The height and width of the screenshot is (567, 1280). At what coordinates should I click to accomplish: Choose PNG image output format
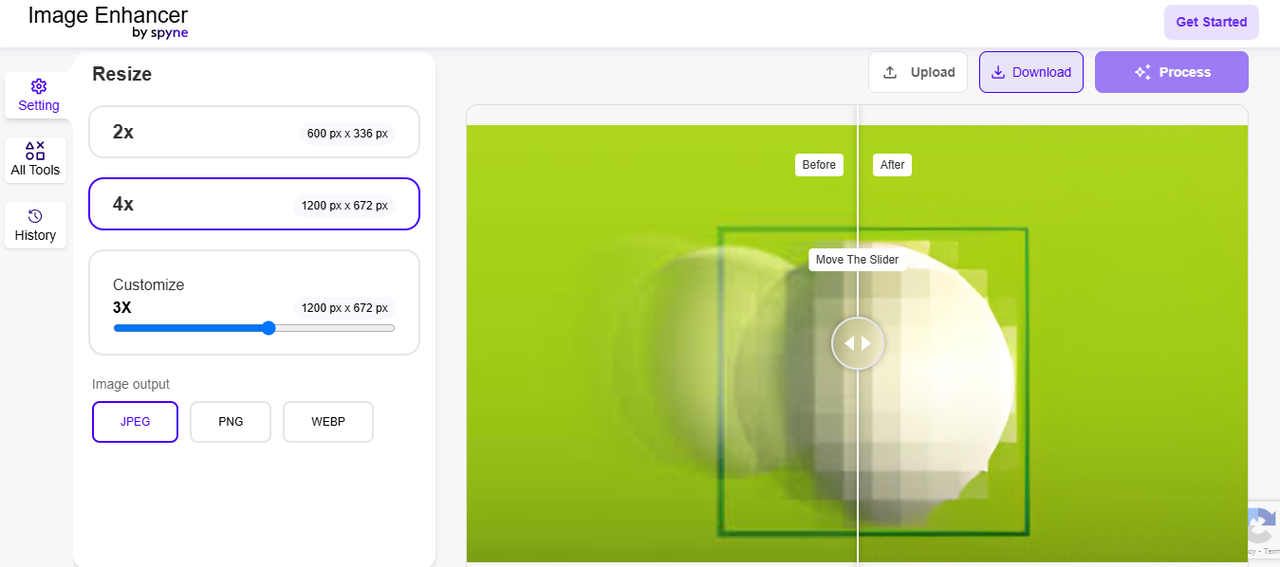[x=231, y=422]
